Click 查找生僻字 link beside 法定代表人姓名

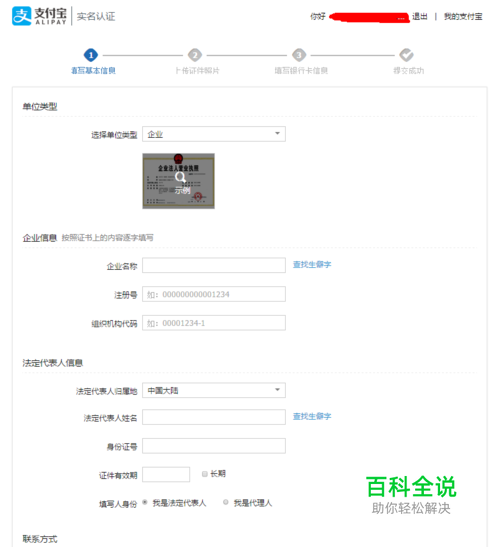coord(312,417)
